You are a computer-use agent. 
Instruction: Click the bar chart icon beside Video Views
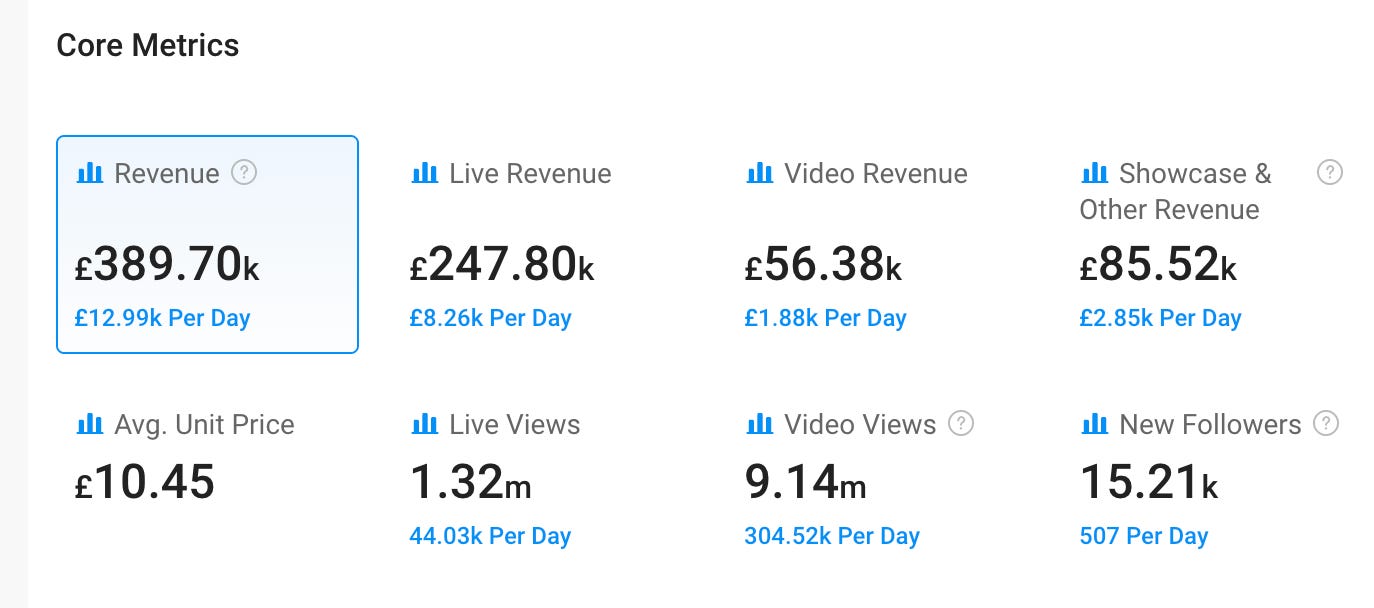coord(760,424)
